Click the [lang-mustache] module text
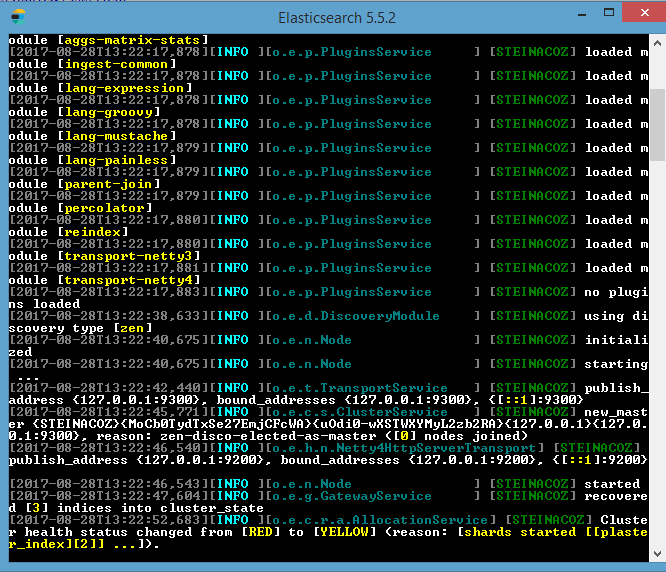This screenshot has height=572, width=666. point(117,136)
